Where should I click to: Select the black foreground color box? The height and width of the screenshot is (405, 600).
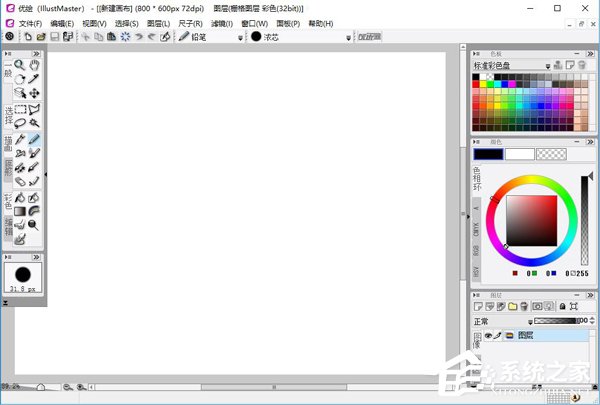488,154
